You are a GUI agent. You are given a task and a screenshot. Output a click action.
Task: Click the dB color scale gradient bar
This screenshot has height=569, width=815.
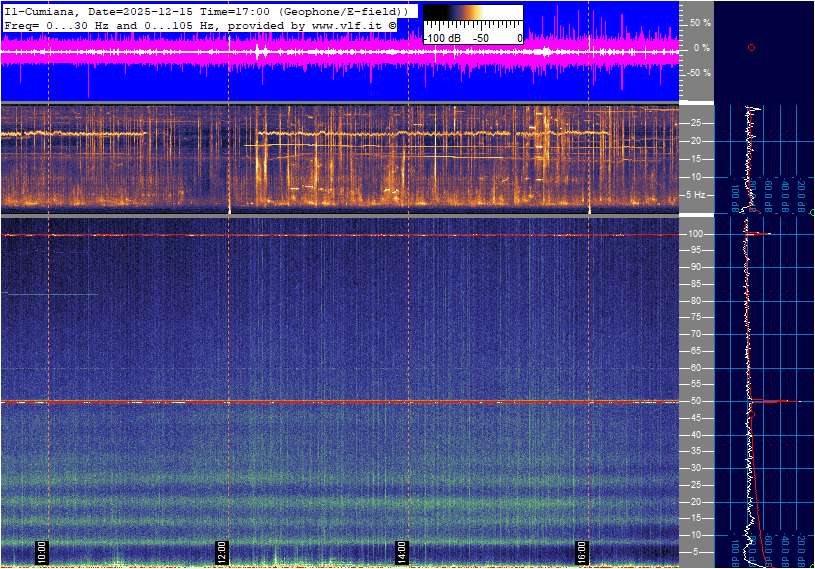pos(472,18)
